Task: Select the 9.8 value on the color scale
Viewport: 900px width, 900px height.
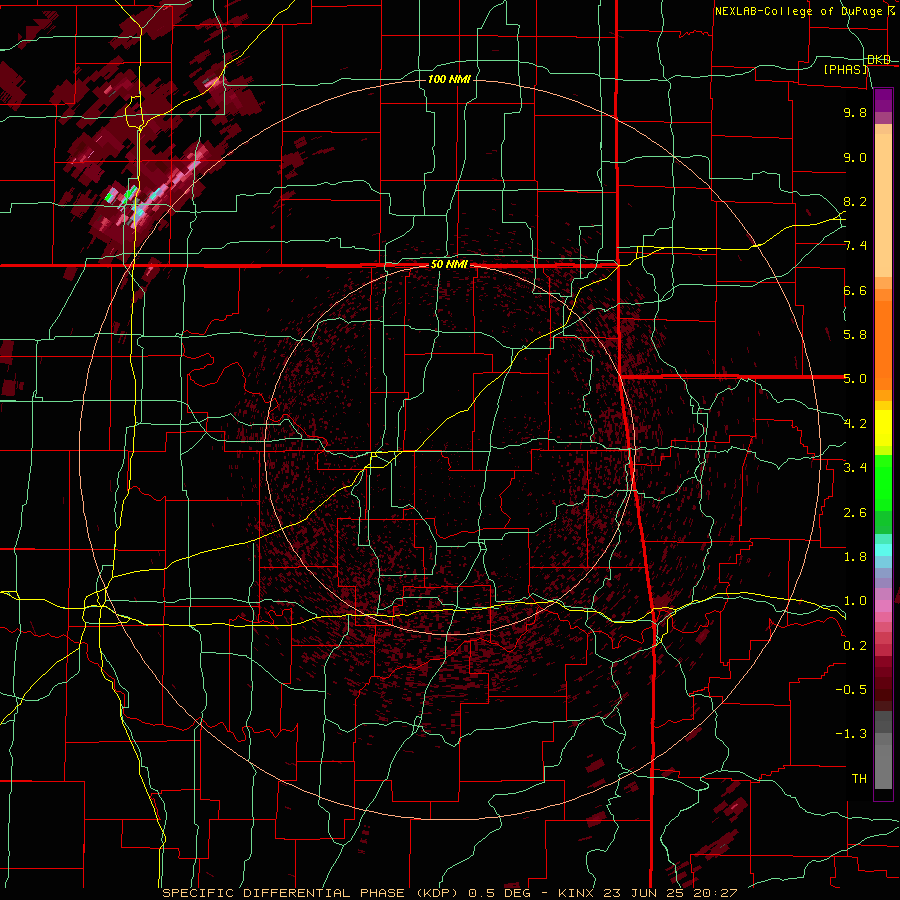Action: (855, 113)
